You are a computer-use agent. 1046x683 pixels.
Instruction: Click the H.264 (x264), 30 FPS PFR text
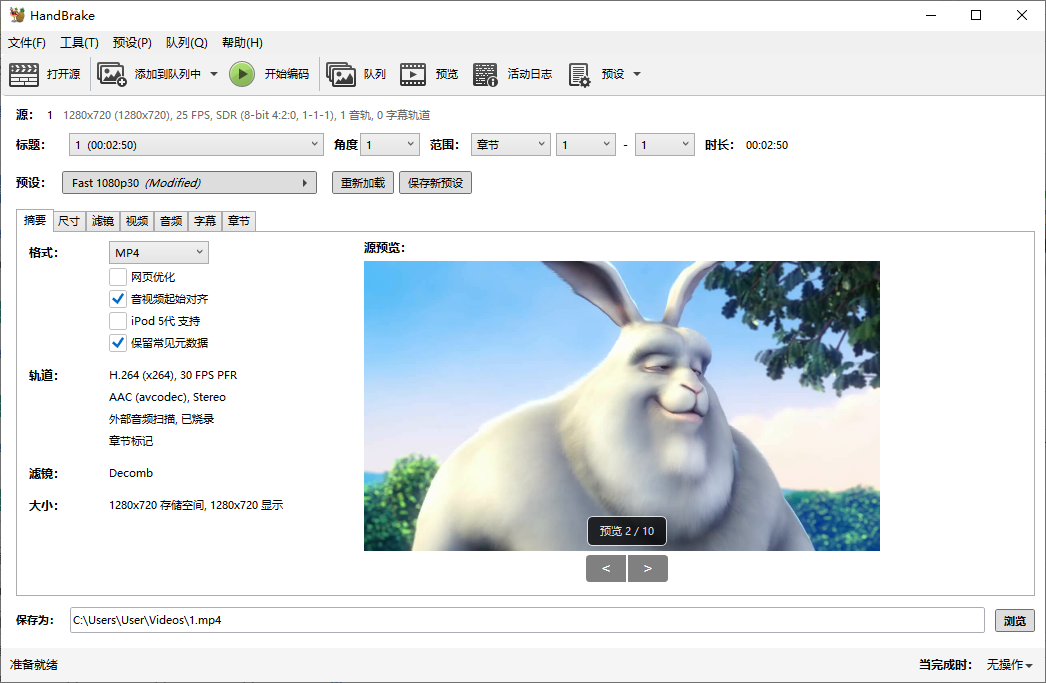[x=173, y=375]
